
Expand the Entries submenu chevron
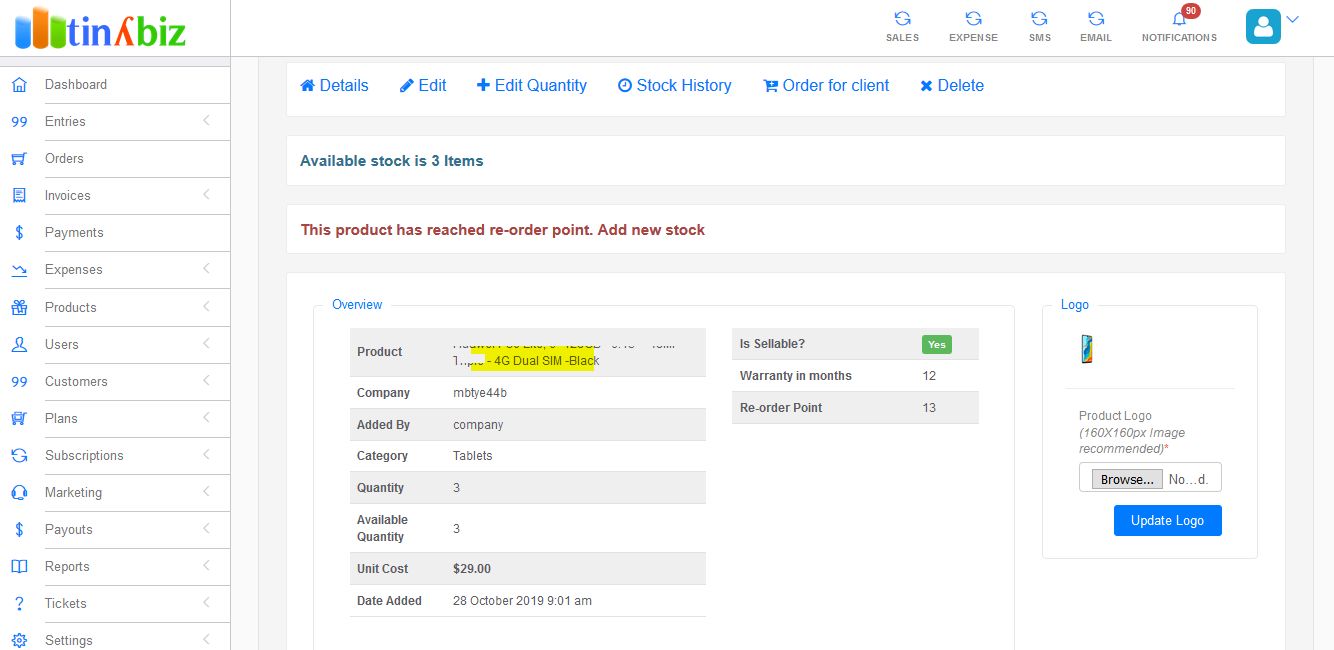206,121
